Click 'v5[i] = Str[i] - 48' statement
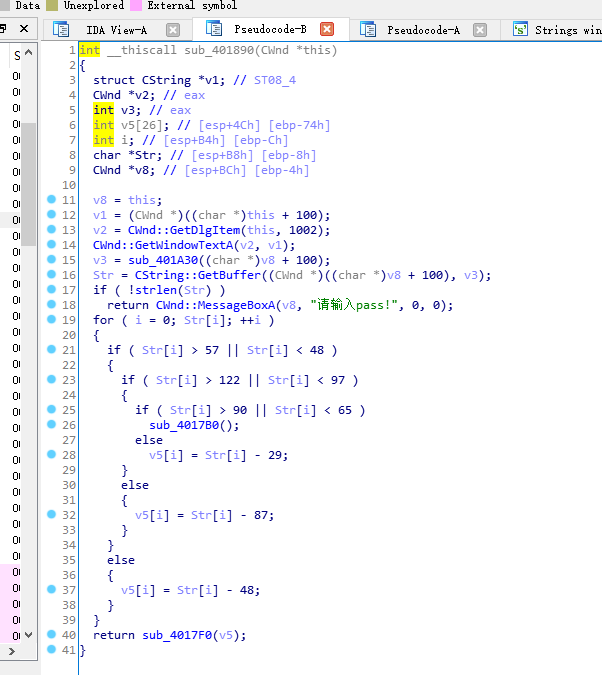Viewport: 602px width, 675px height. tap(190, 590)
